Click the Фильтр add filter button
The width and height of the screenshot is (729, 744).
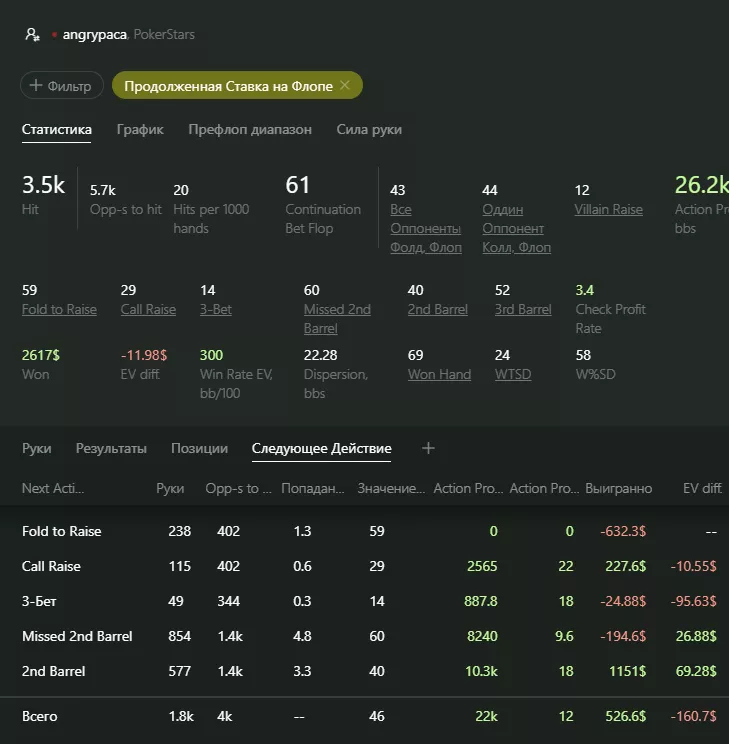coord(62,86)
